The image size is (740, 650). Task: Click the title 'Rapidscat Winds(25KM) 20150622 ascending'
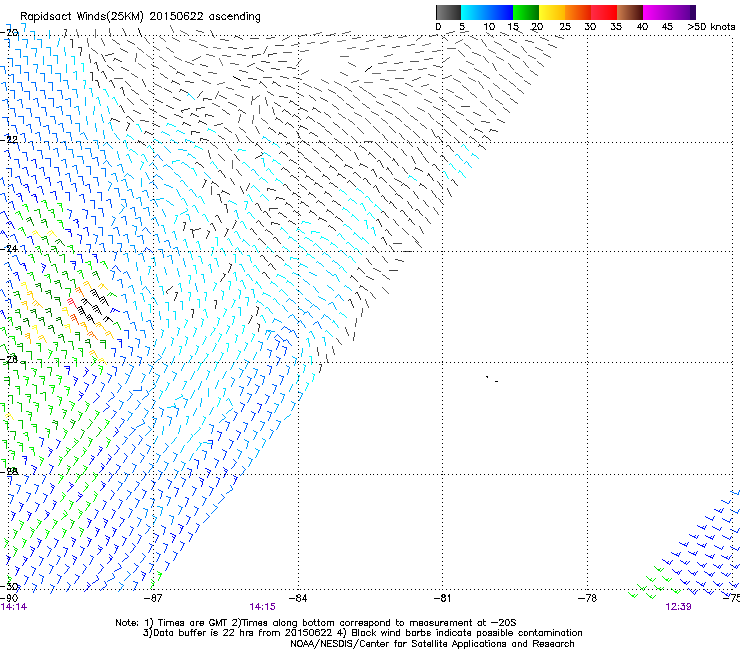pos(140,16)
